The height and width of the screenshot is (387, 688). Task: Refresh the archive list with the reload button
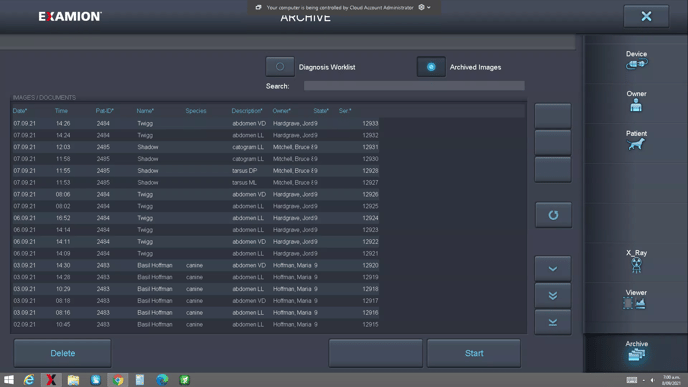[x=553, y=215]
